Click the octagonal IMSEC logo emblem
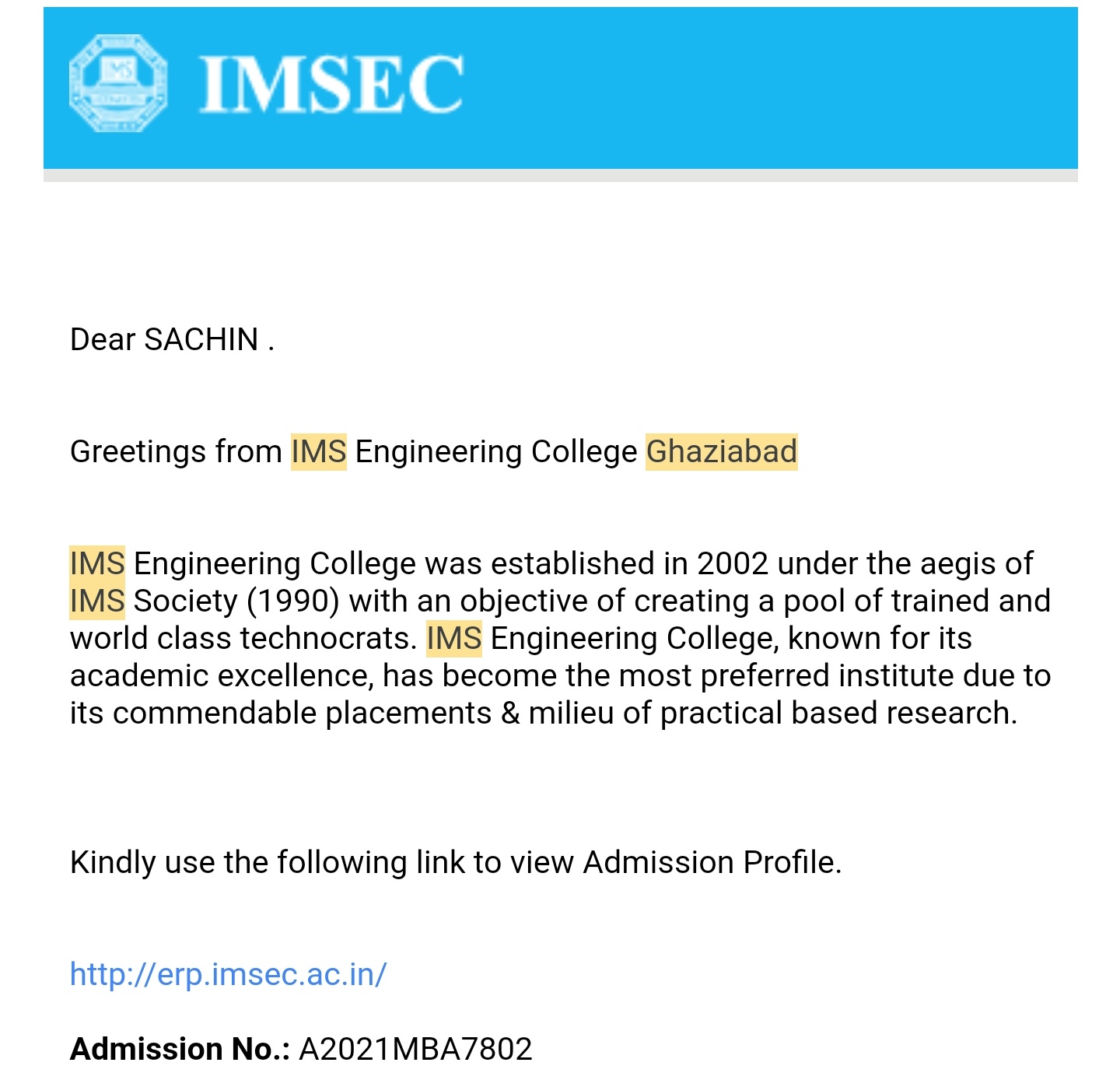Viewport: 1120px width, 1087px height. pos(118,83)
